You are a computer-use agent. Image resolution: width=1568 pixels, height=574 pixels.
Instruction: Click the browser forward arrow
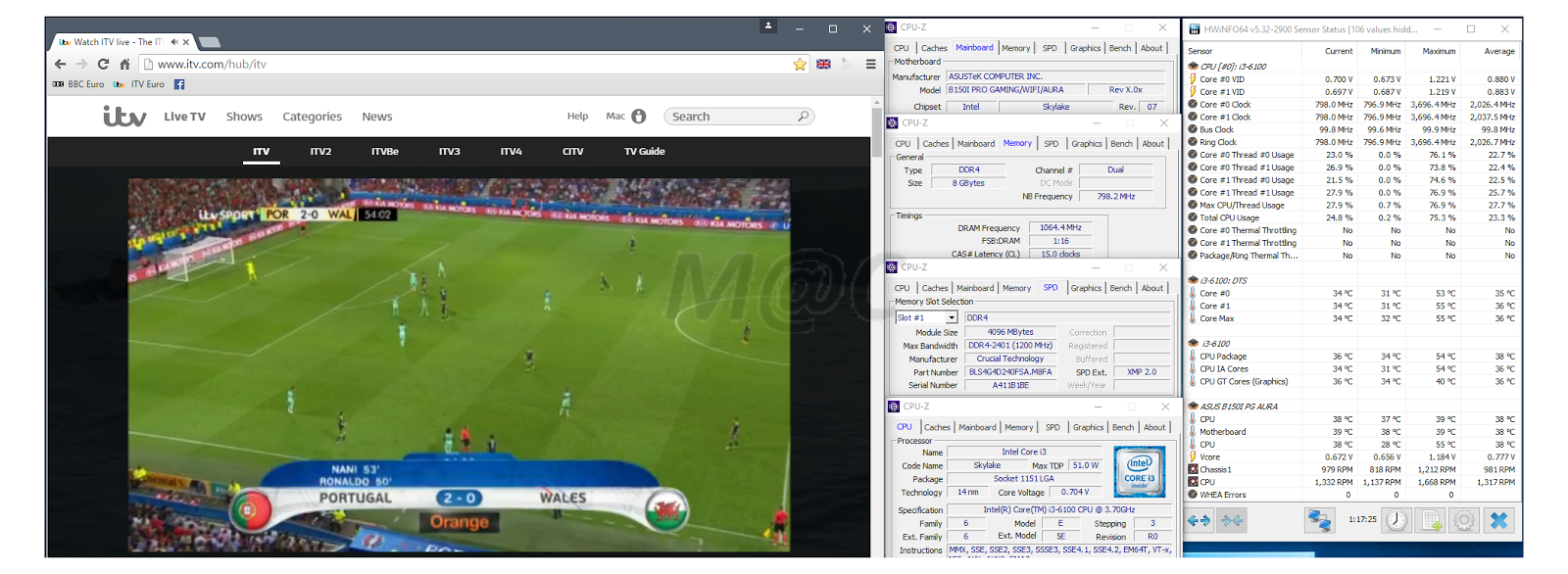(x=81, y=64)
